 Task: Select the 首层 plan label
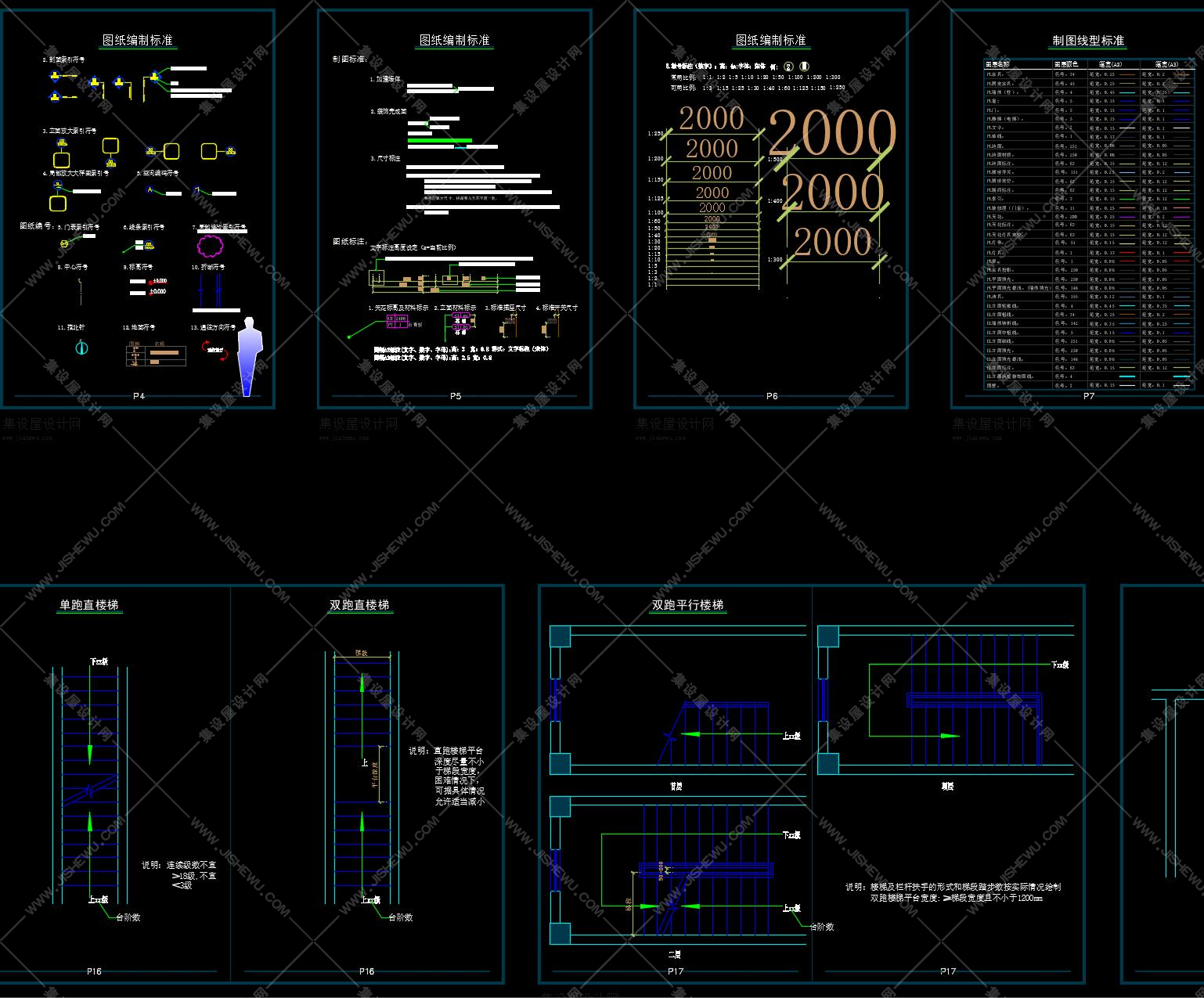point(676,787)
